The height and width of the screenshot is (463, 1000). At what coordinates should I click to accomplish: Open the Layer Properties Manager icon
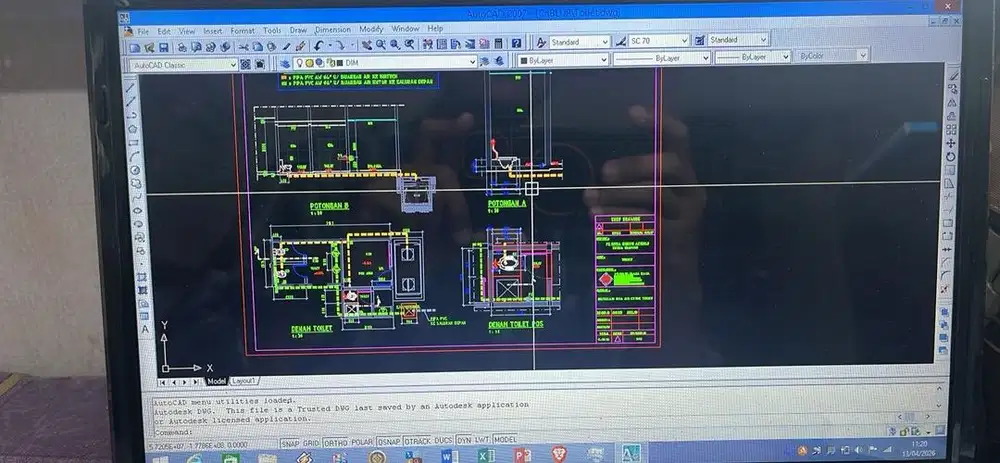tap(284, 63)
